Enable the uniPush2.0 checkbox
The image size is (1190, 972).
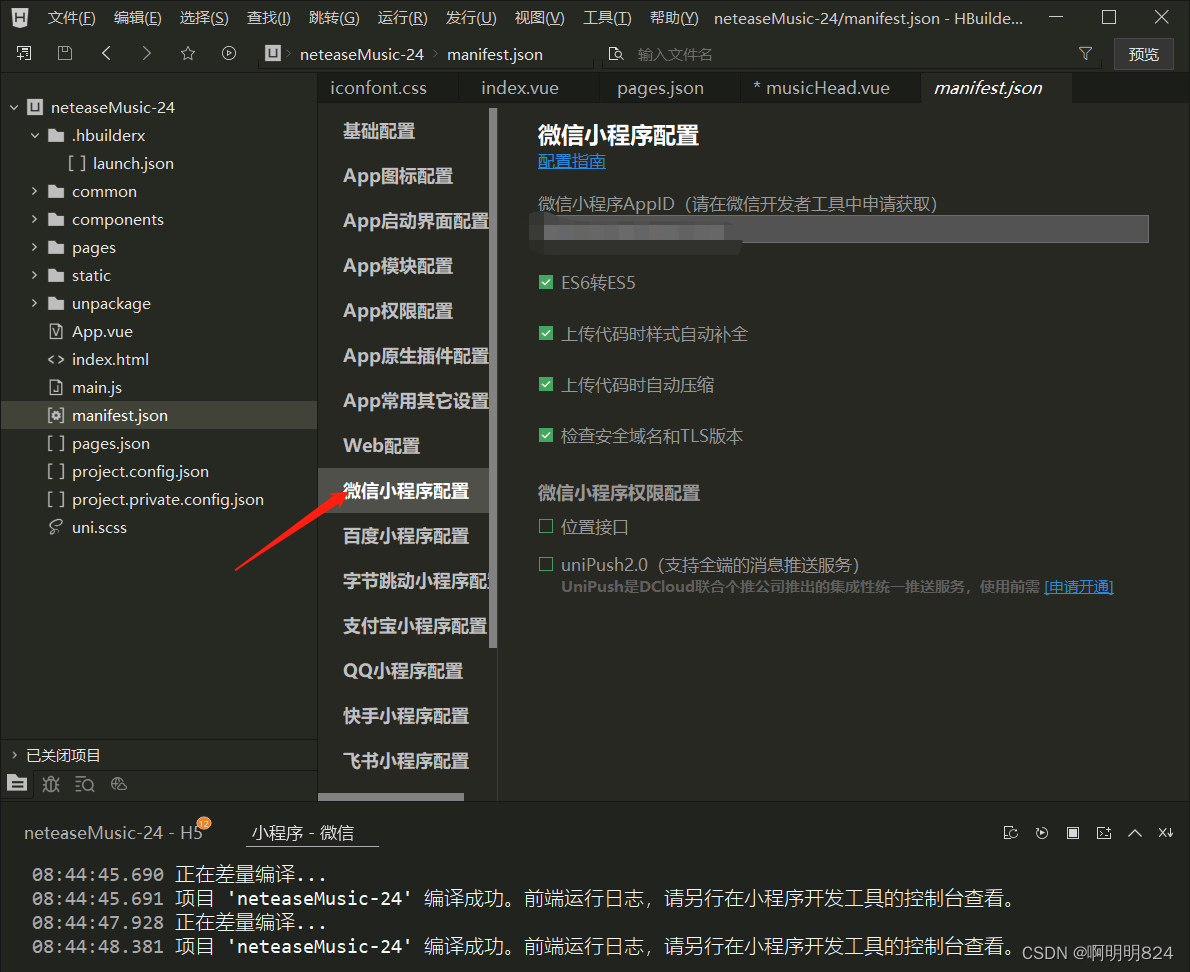[546, 564]
